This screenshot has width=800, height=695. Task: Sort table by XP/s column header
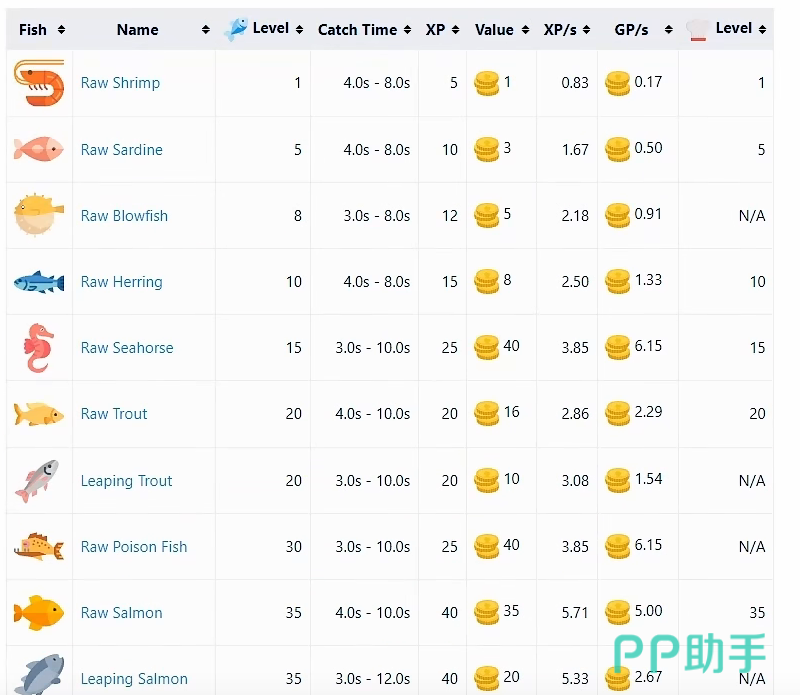(566, 30)
